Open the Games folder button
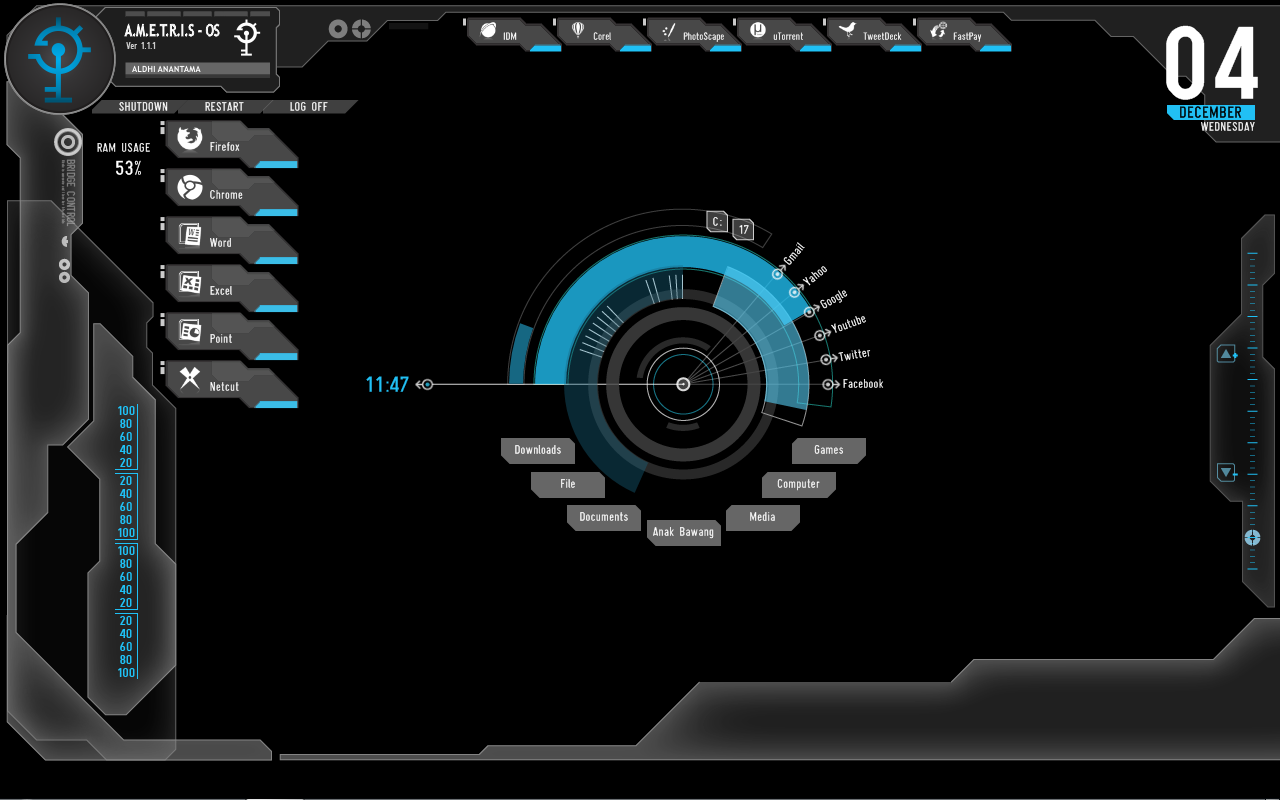Screen dimensions: 1280x800 click(x=828, y=450)
